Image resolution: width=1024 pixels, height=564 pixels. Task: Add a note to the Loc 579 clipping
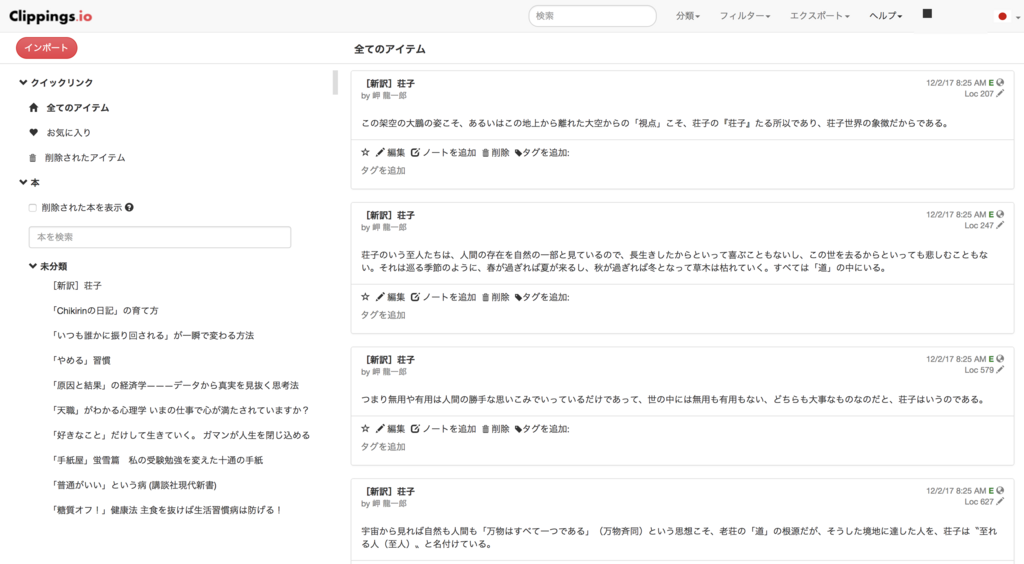[443, 429]
